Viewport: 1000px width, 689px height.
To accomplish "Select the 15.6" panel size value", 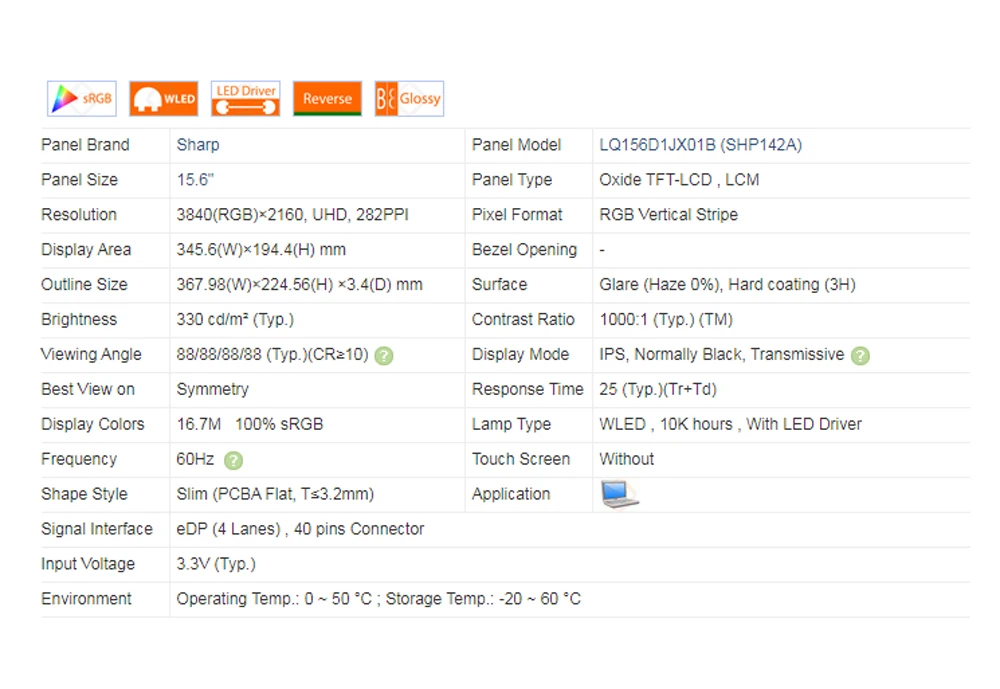I will tap(195, 180).
